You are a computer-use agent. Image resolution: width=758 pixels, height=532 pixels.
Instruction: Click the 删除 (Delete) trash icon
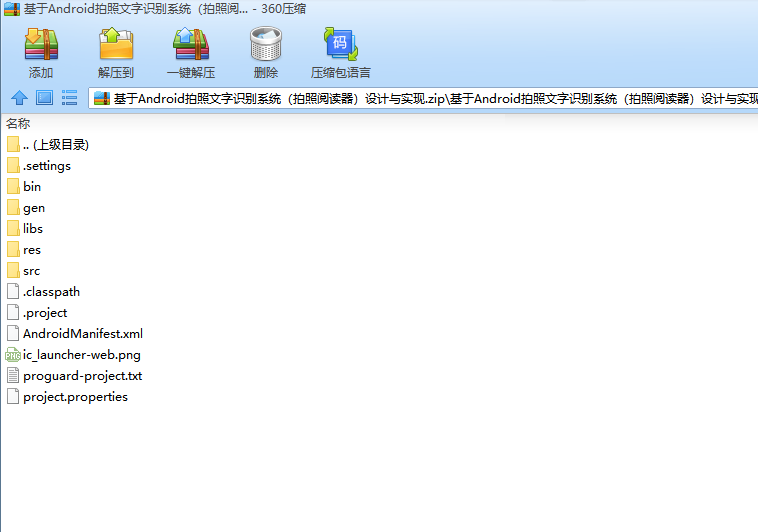[266, 44]
